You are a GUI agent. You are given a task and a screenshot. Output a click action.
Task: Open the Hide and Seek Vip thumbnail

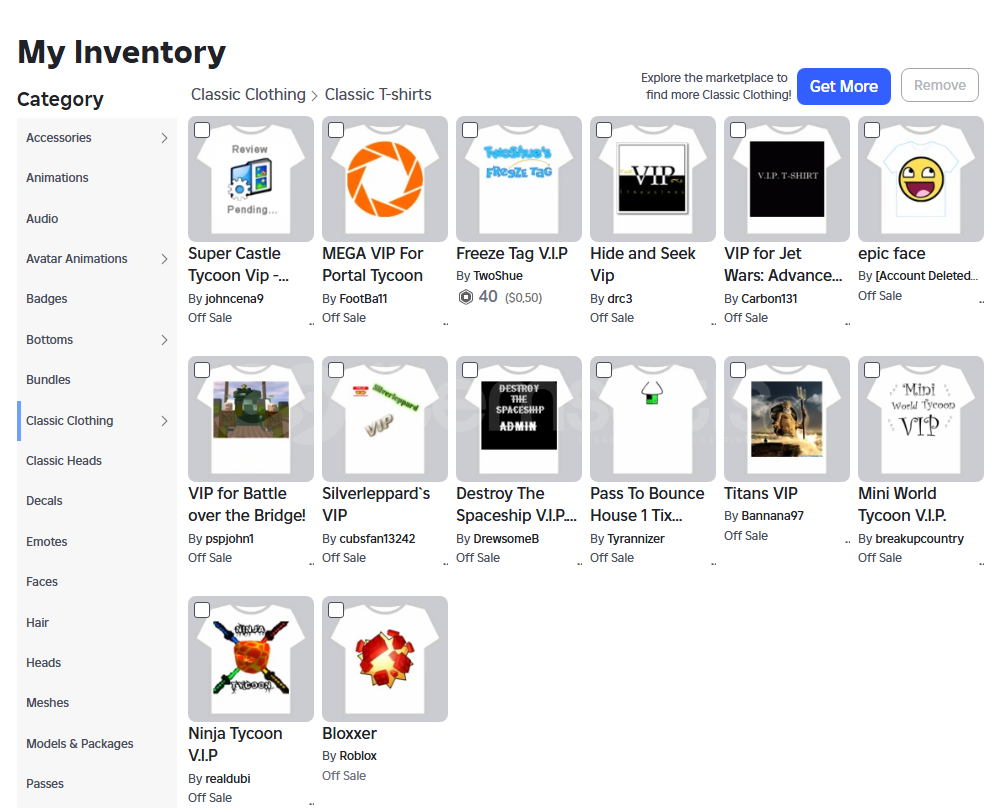652,179
